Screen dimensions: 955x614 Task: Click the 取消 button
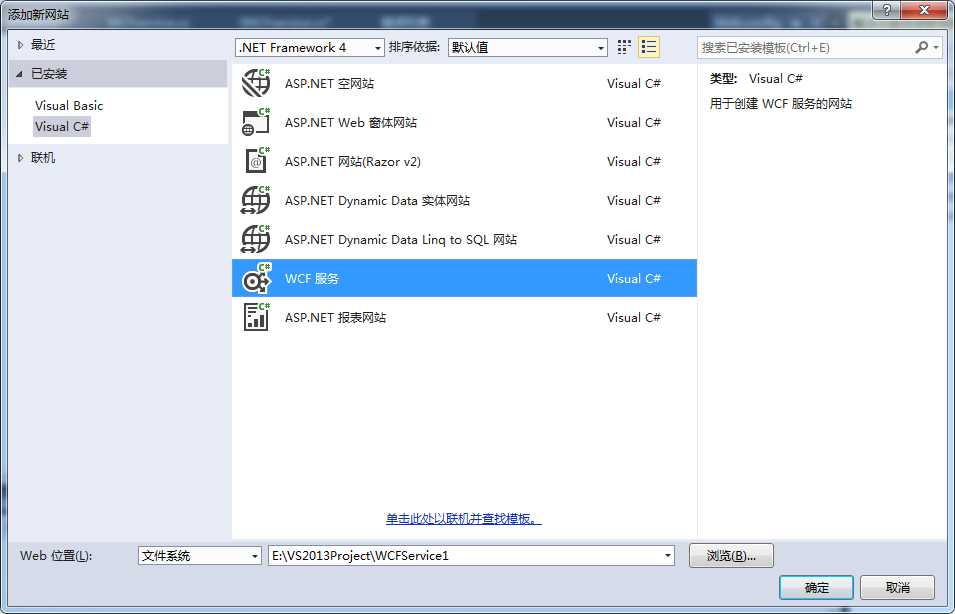pyautogui.click(x=897, y=588)
